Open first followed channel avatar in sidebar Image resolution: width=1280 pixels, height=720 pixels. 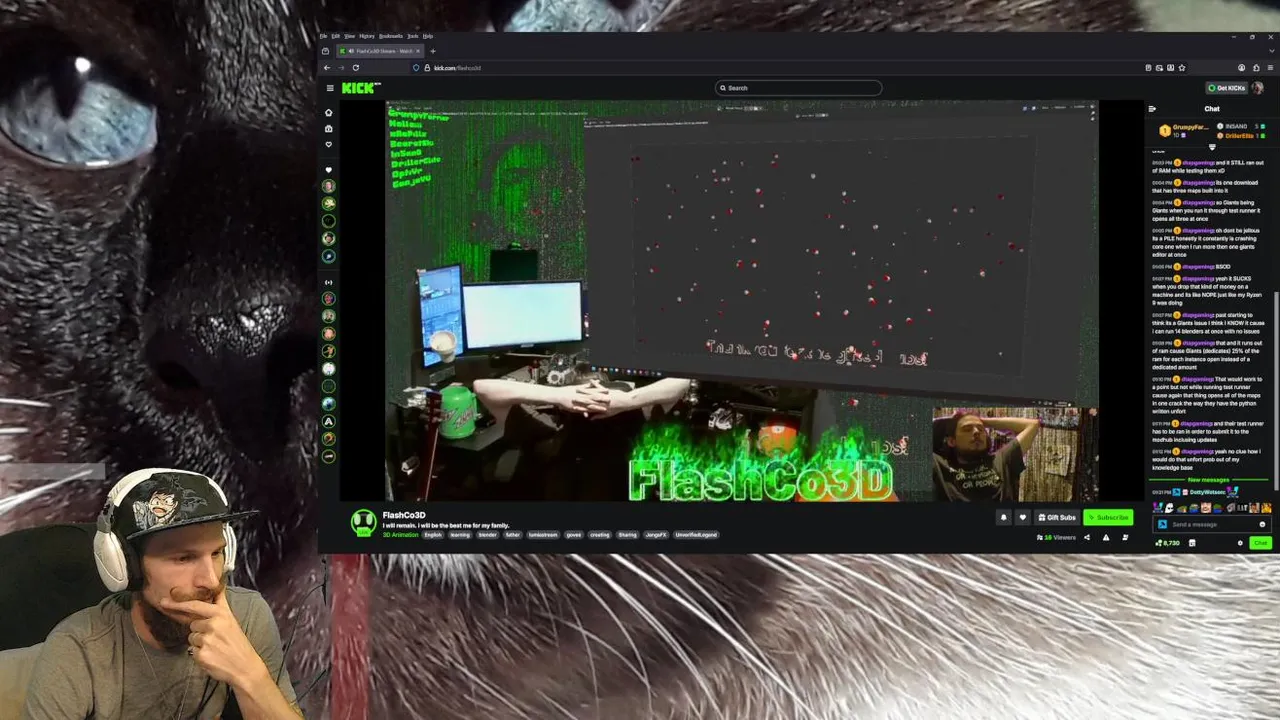tap(328, 186)
